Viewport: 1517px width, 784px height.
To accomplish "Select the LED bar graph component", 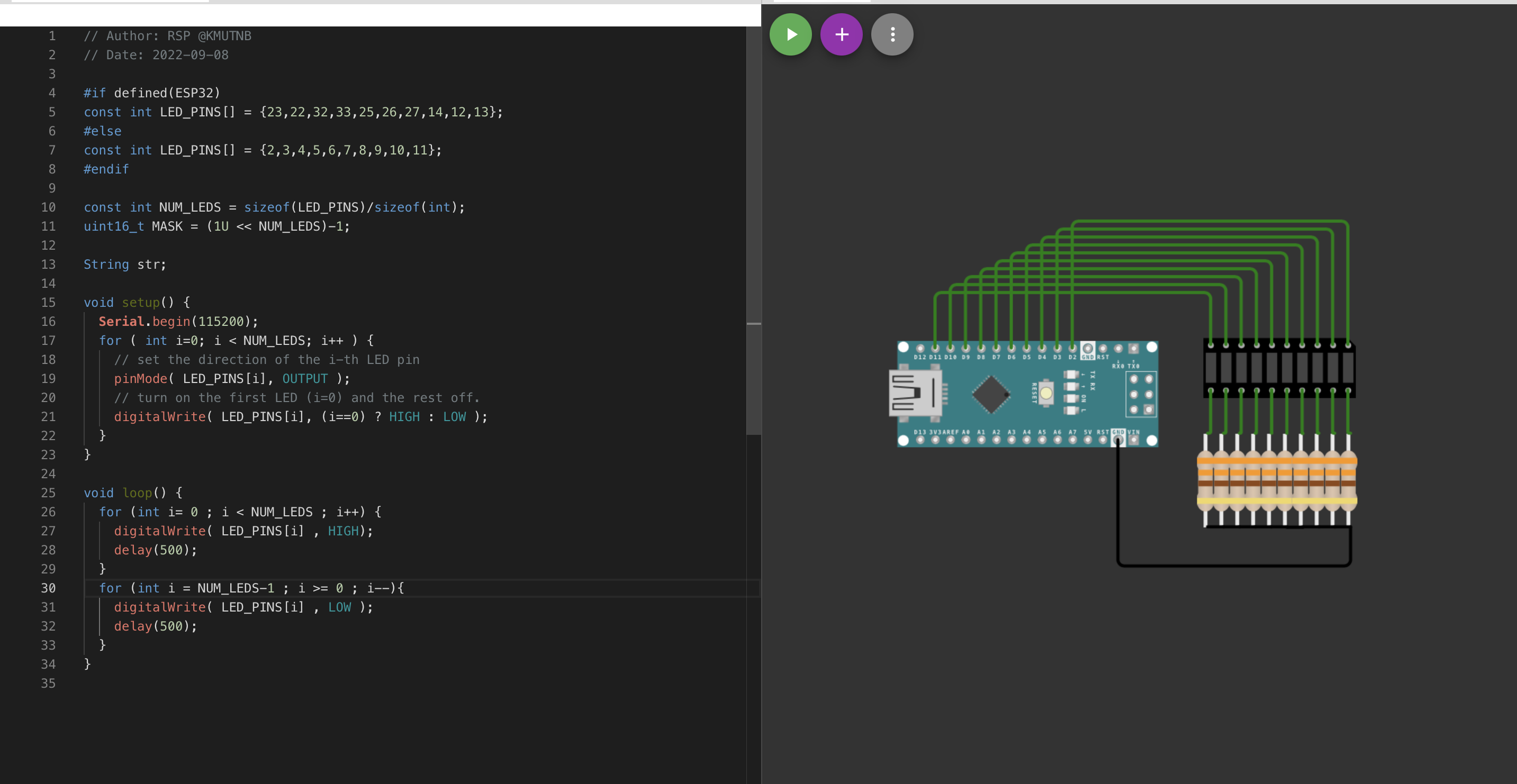I will [1279, 368].
